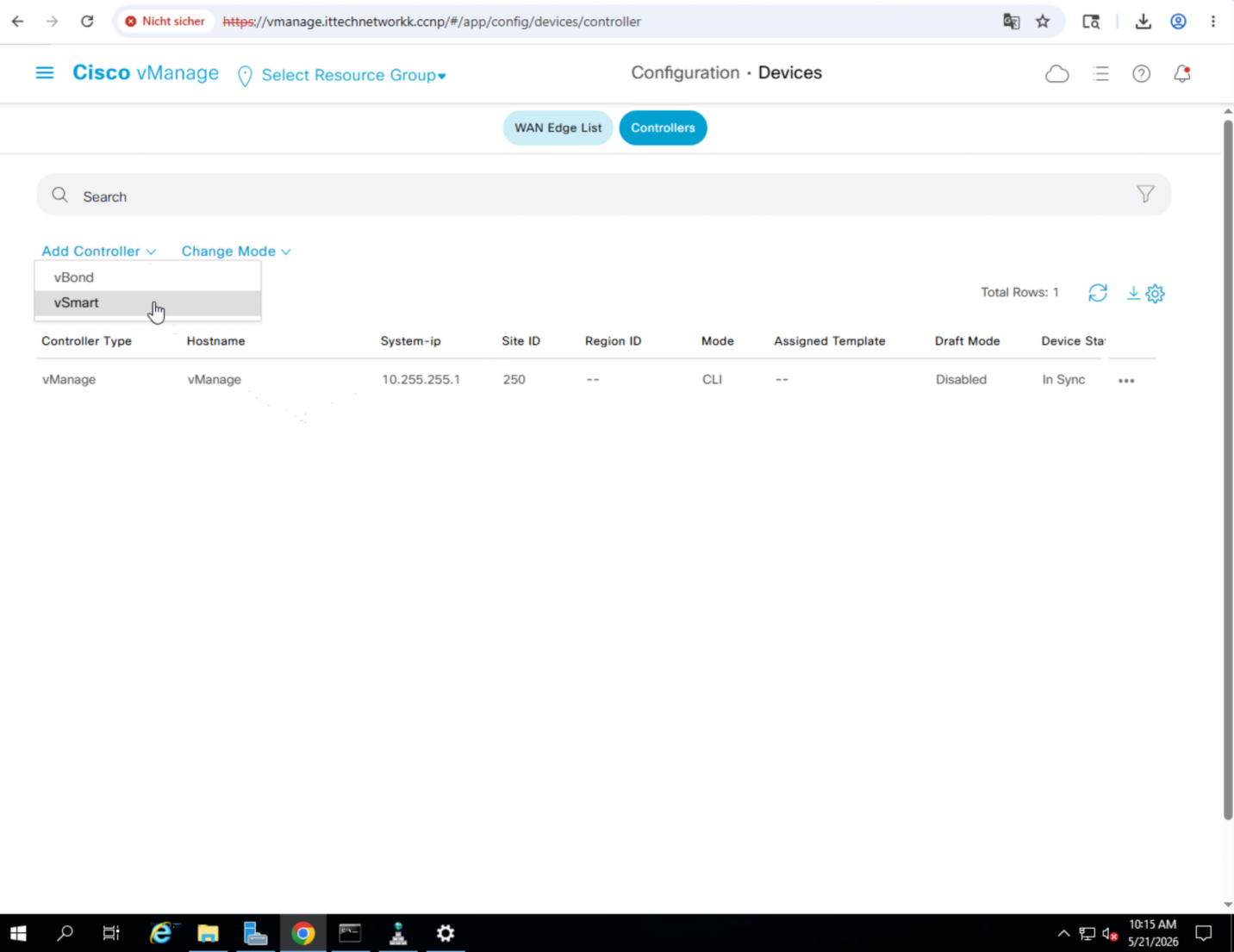Open the browser downloads icon
This screenshot has height=952, width=1234.
click(1144, 22)
